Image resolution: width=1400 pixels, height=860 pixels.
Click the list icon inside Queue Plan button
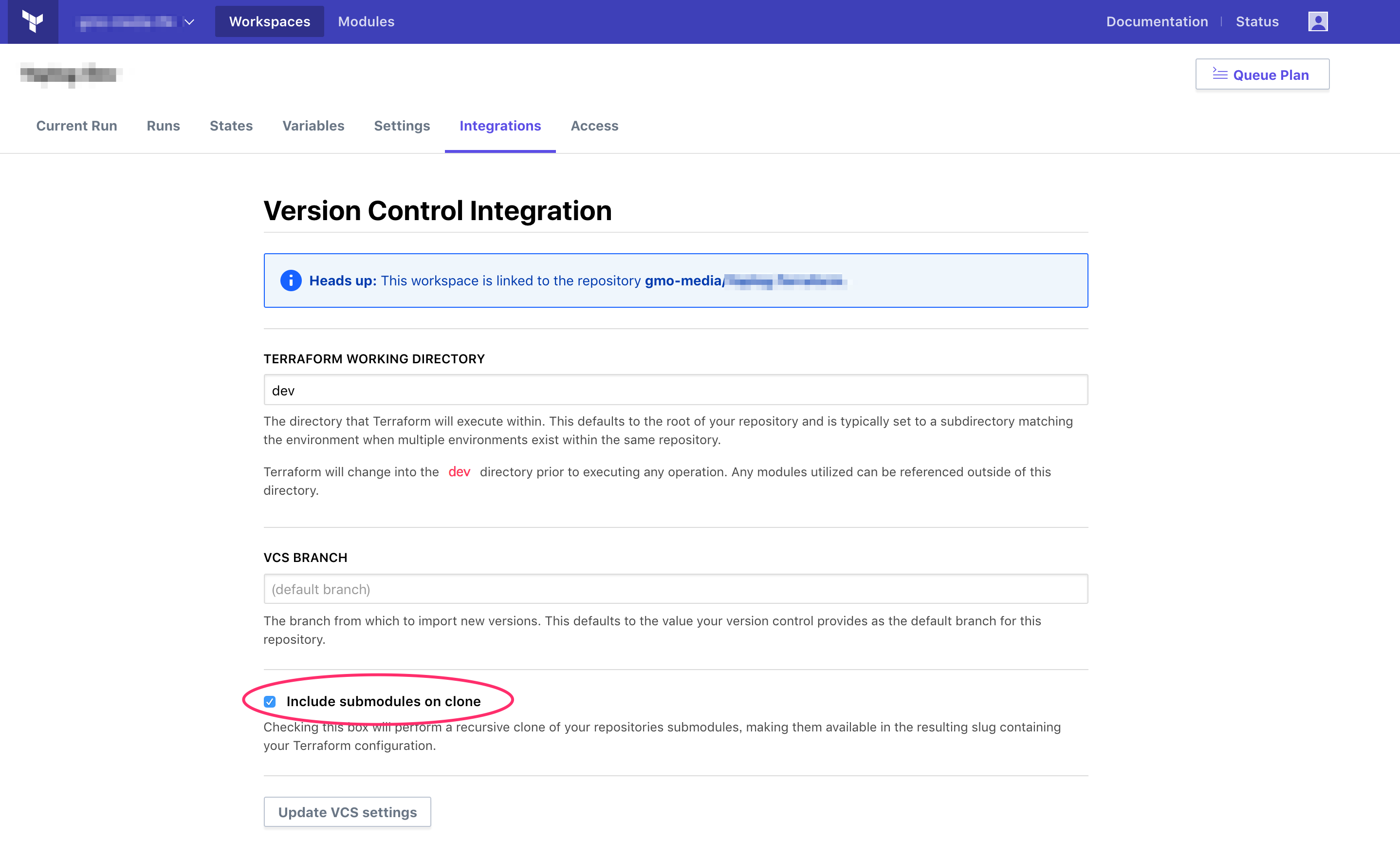click(x=1220, y=74)
